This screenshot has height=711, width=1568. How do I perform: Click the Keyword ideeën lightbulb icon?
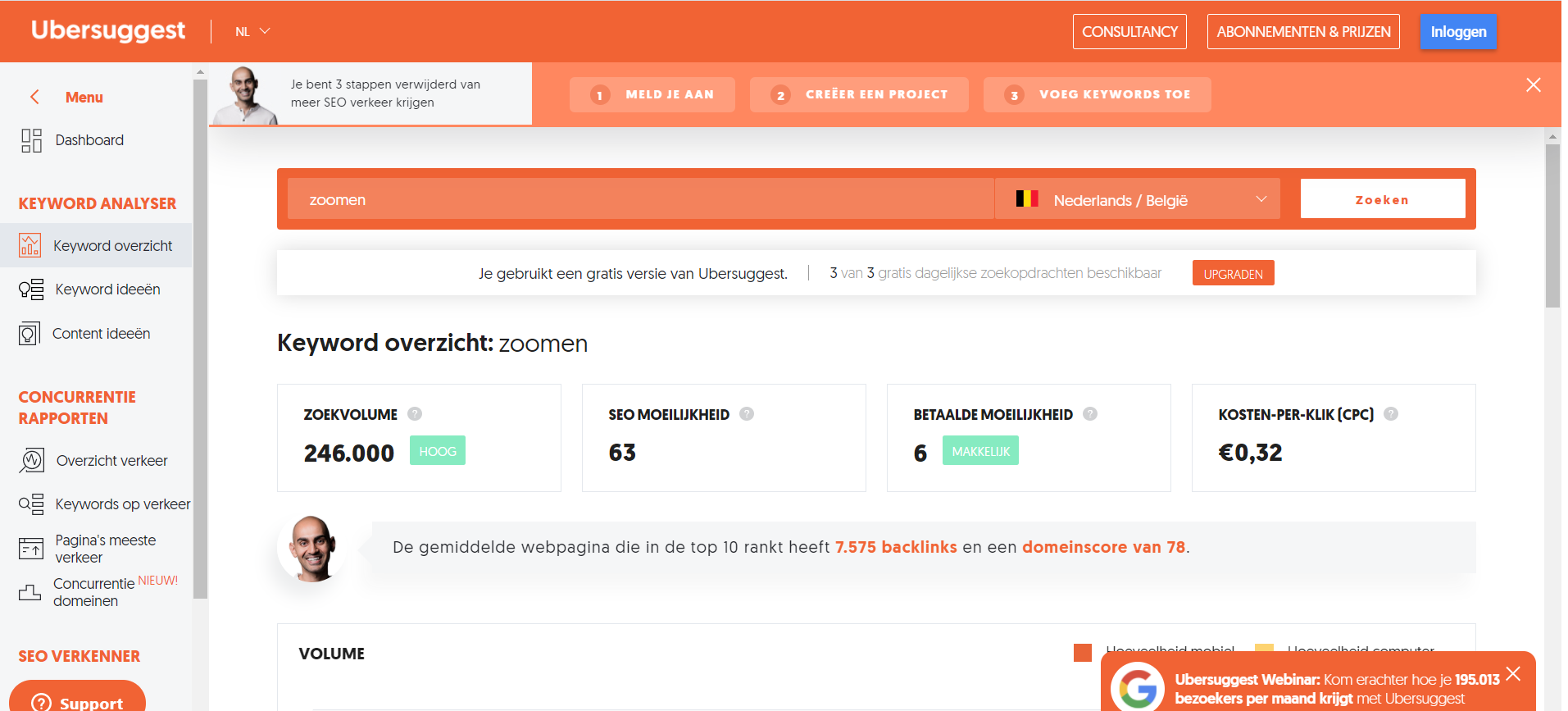tap(31, 289)
